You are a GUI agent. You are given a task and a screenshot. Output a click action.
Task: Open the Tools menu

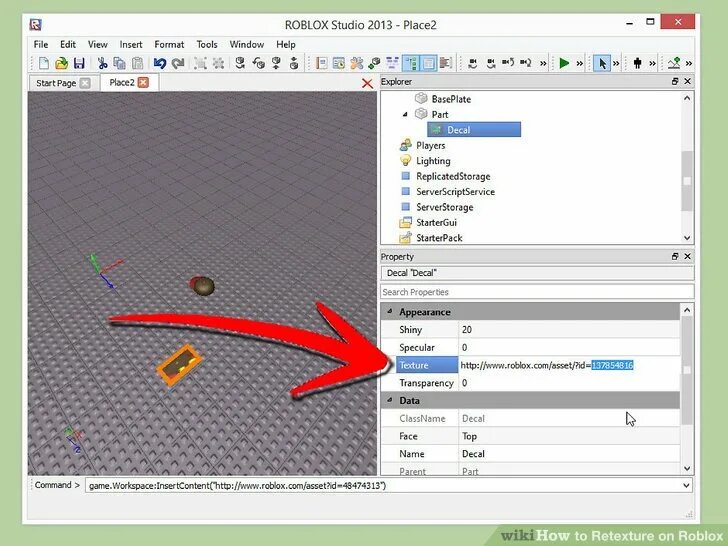pos(207,44)
